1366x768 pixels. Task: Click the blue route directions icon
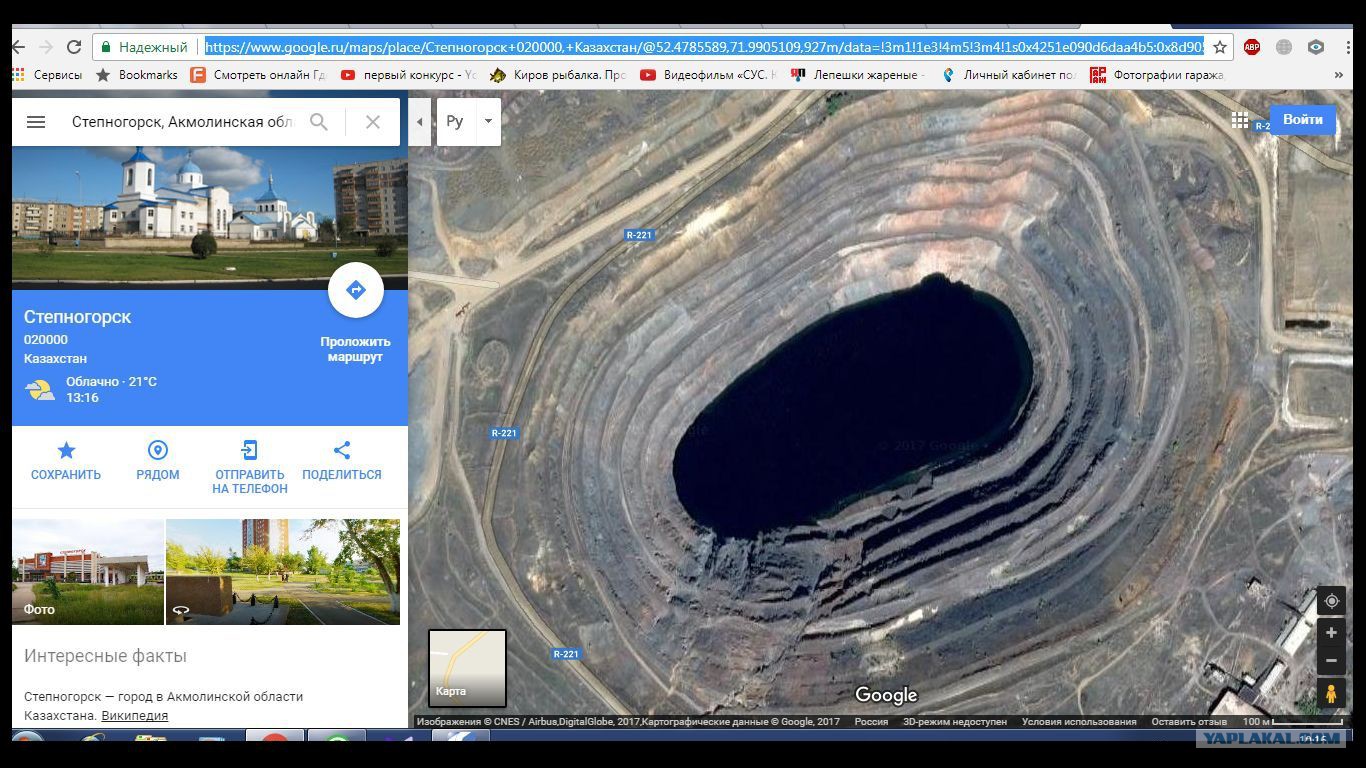tap(355, 290)
